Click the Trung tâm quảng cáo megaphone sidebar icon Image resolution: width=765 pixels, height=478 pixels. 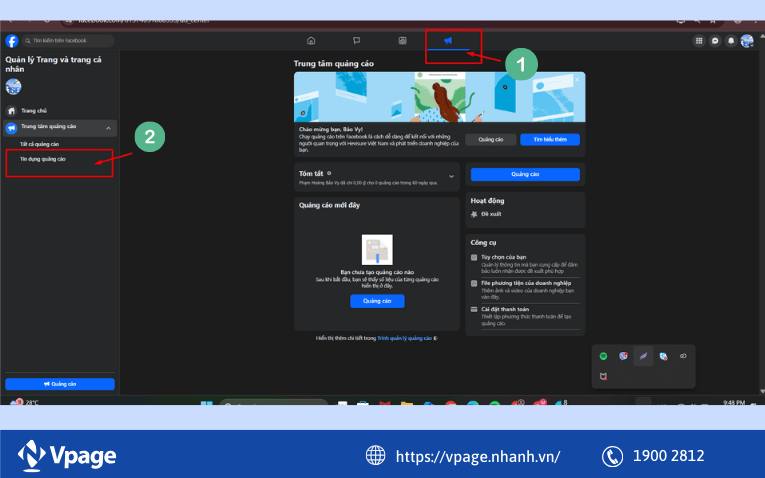tap(11, 128)
